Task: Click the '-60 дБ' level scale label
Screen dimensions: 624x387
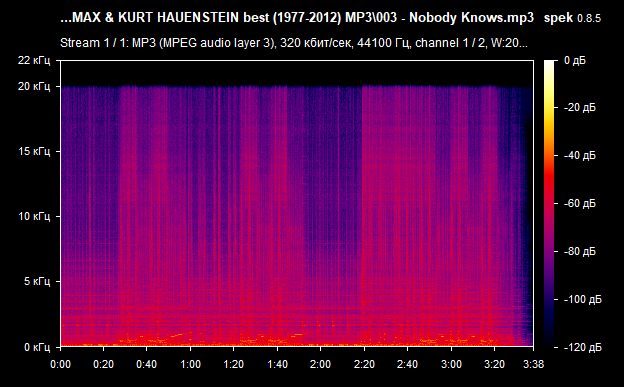Action: (580, 203)
